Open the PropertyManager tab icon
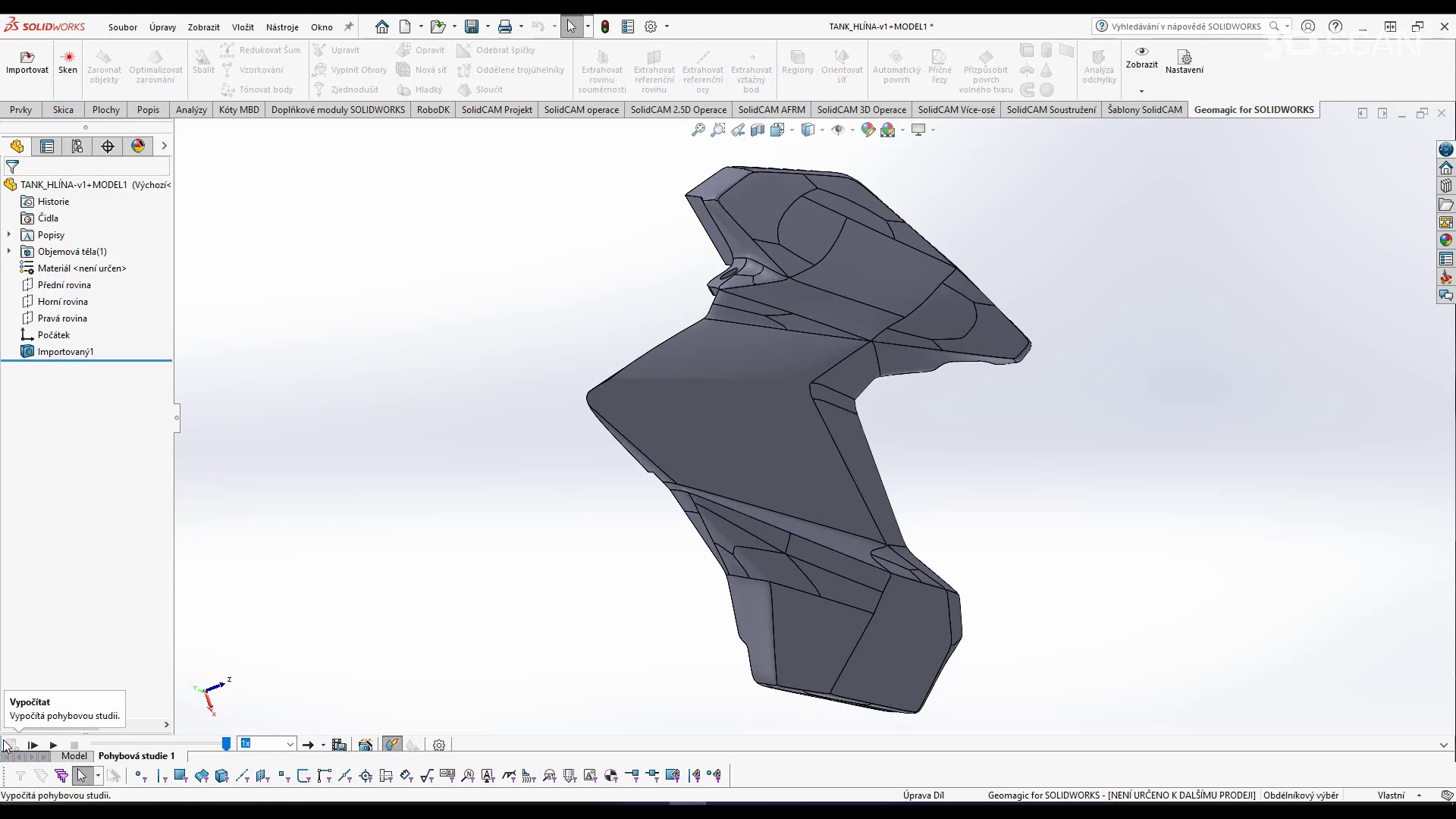1456x819 pixels. click(47, 146)
